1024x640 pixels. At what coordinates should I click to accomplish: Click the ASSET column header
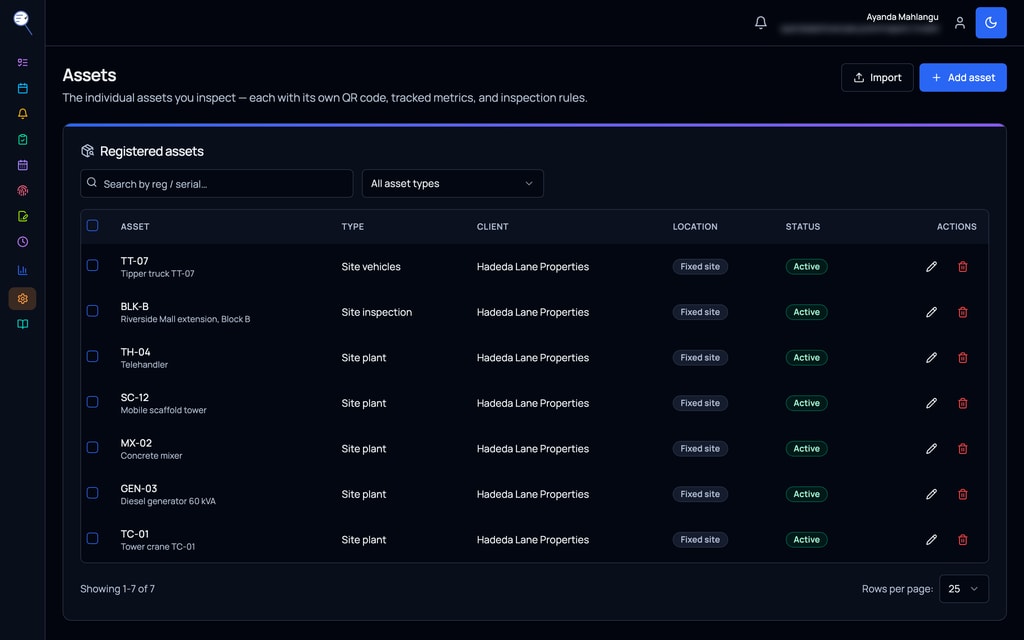pos(135,227)
